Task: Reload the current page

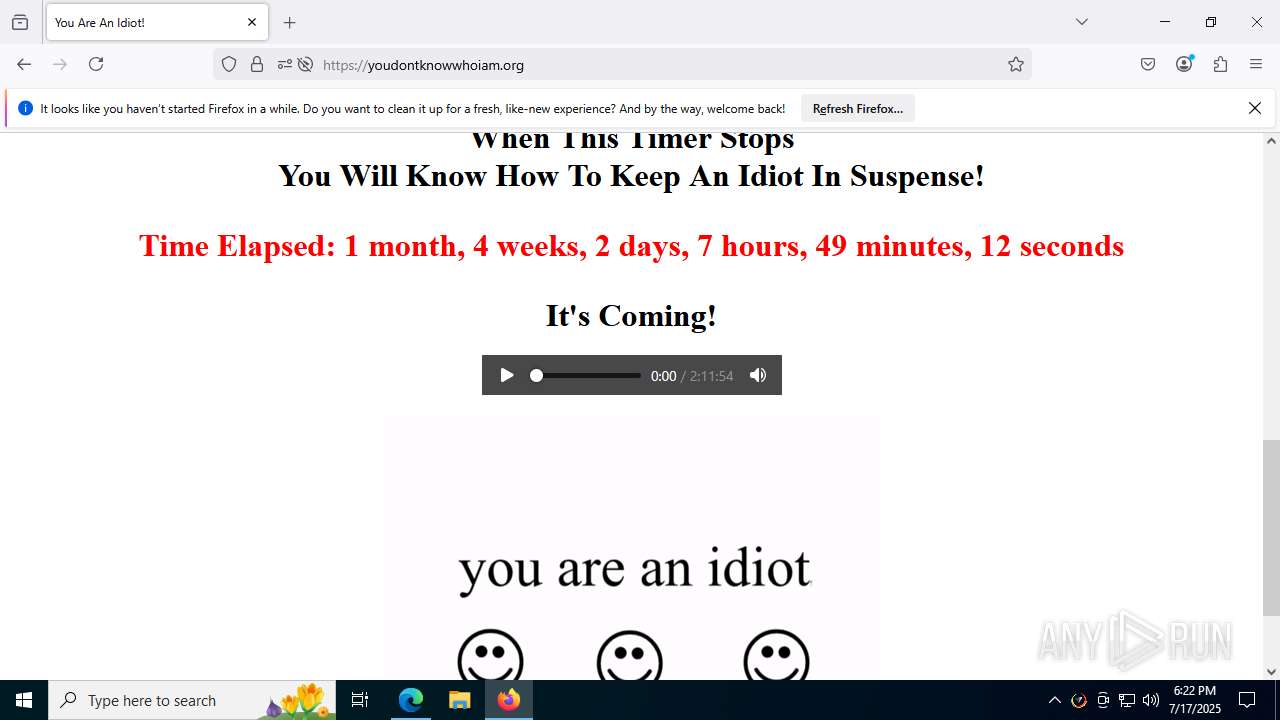Action: [96, 64]
